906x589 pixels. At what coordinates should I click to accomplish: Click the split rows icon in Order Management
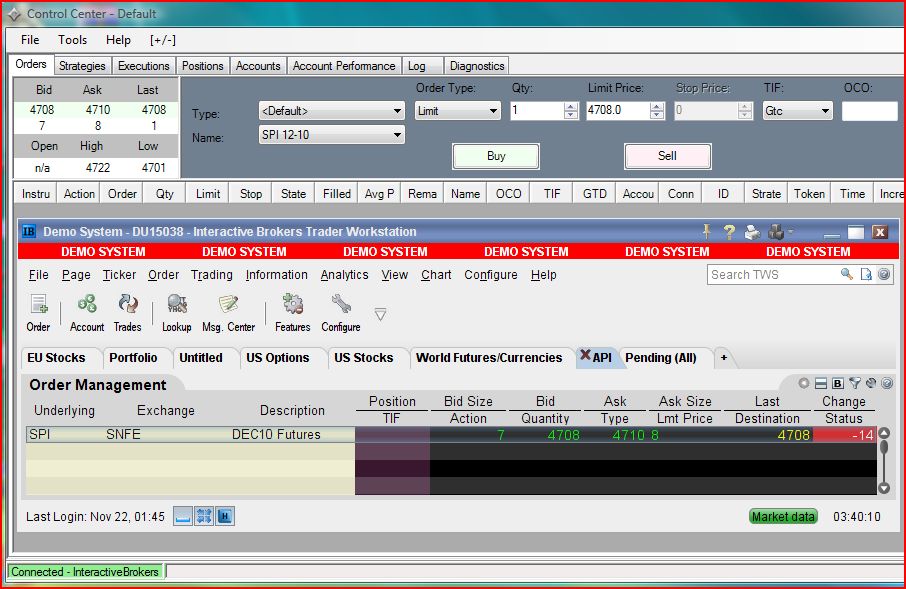(820, 383)
